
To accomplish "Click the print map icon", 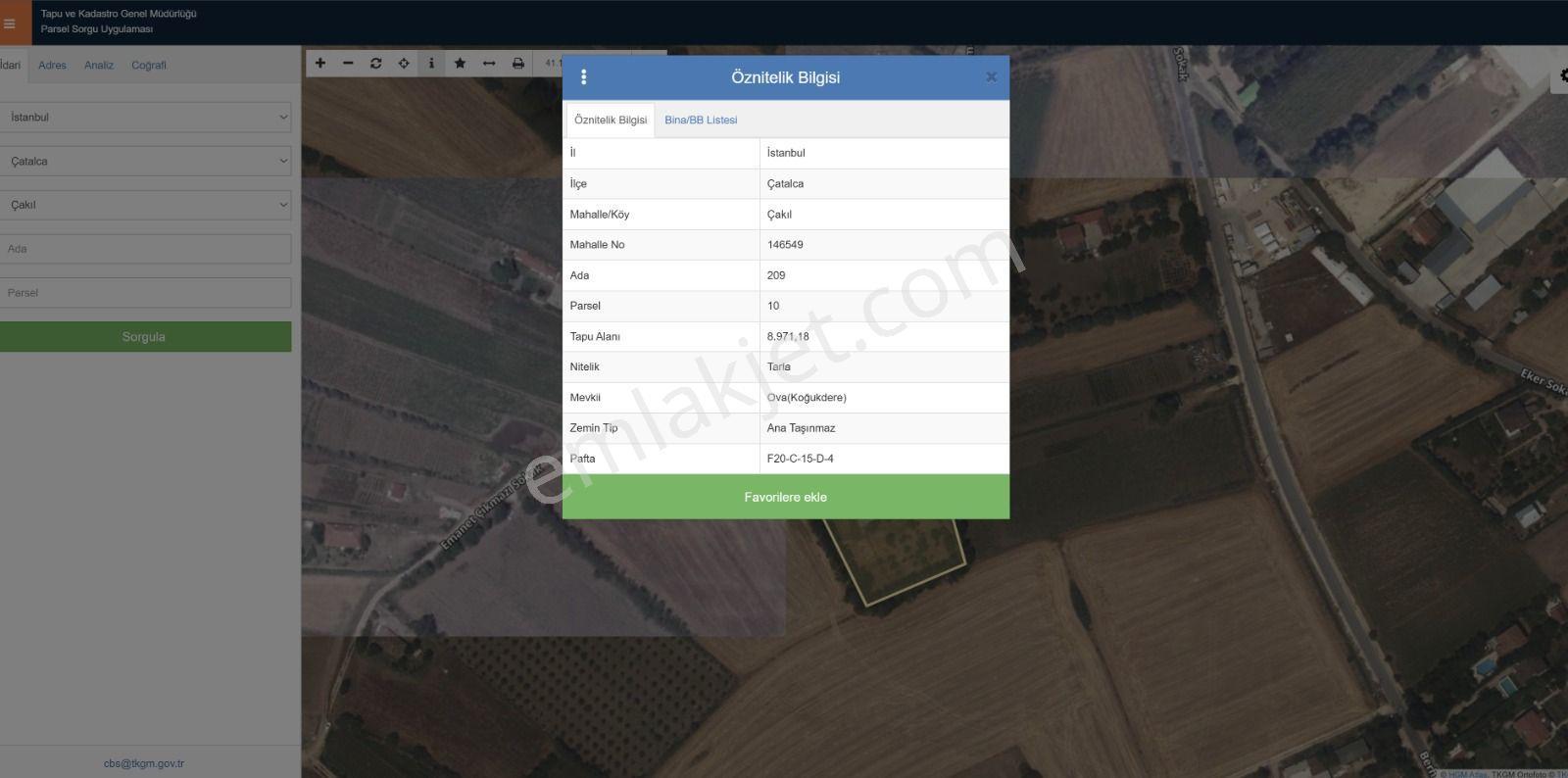I will (x=518, y=63).
